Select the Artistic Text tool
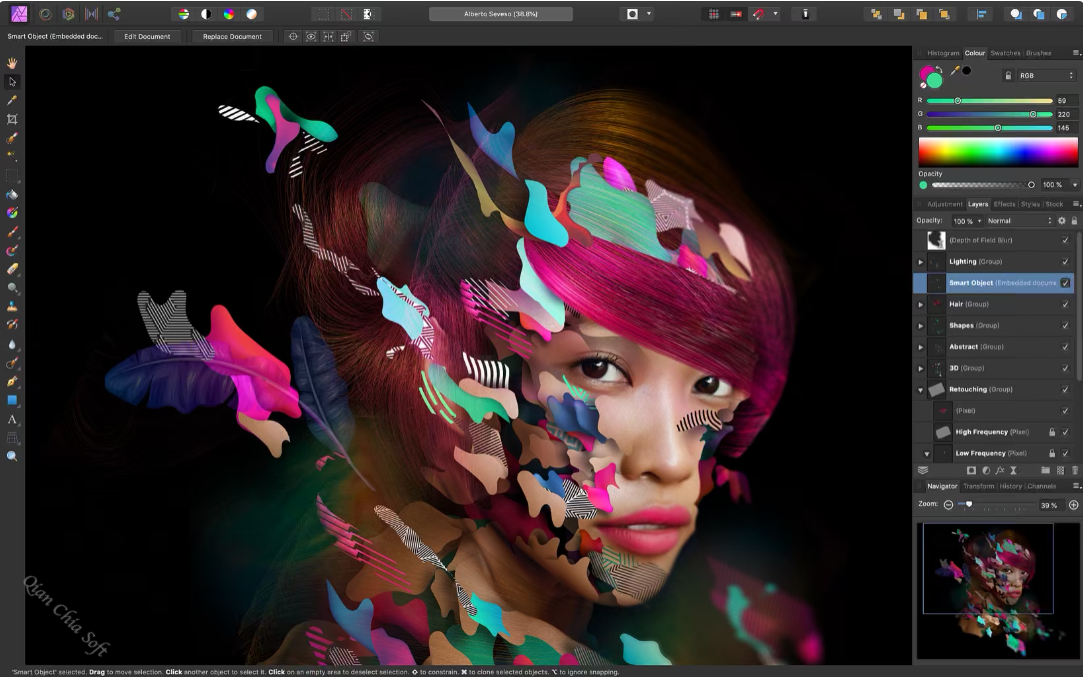 click(12, 419)
